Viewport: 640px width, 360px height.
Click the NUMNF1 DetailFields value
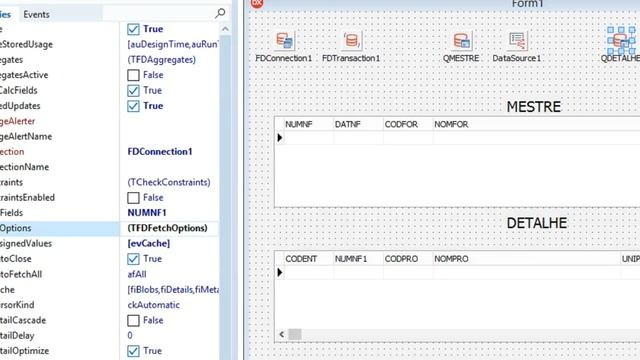point(147,213)
